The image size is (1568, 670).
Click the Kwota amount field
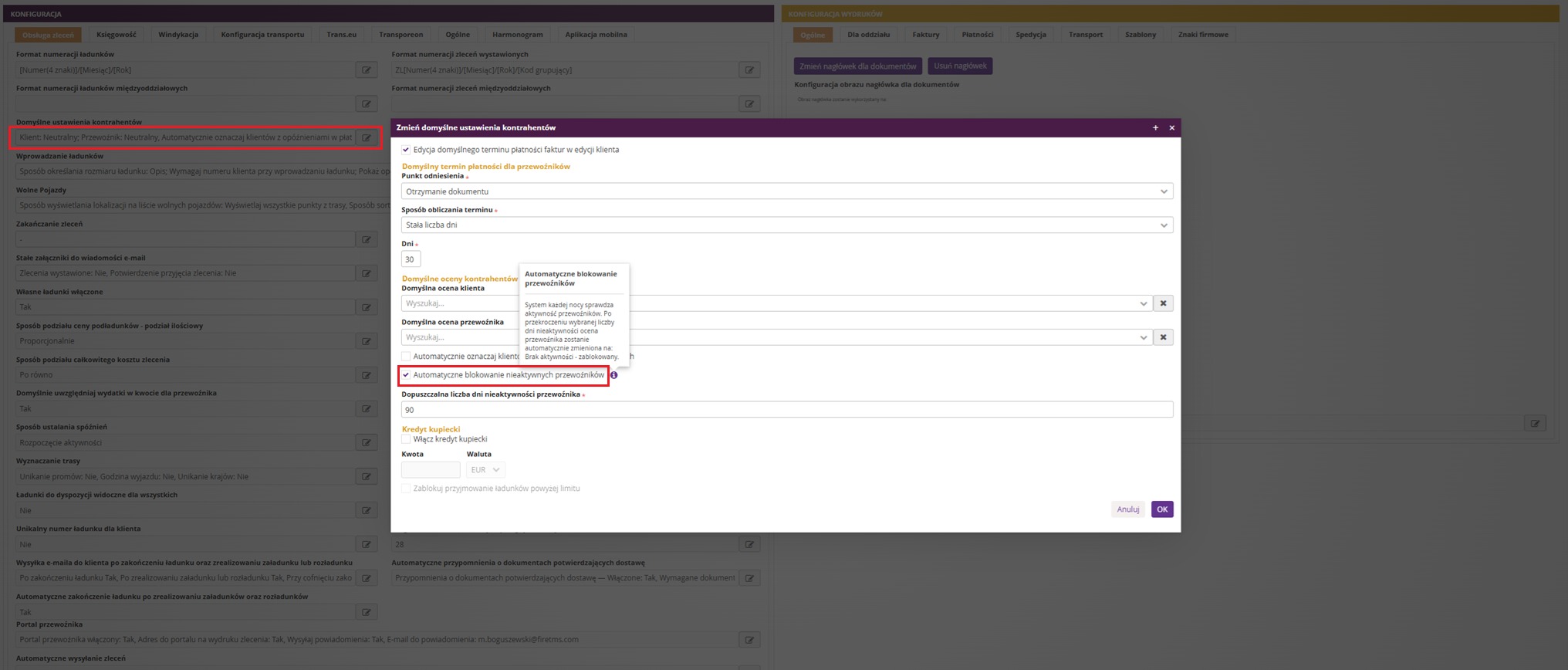point(431,470)
